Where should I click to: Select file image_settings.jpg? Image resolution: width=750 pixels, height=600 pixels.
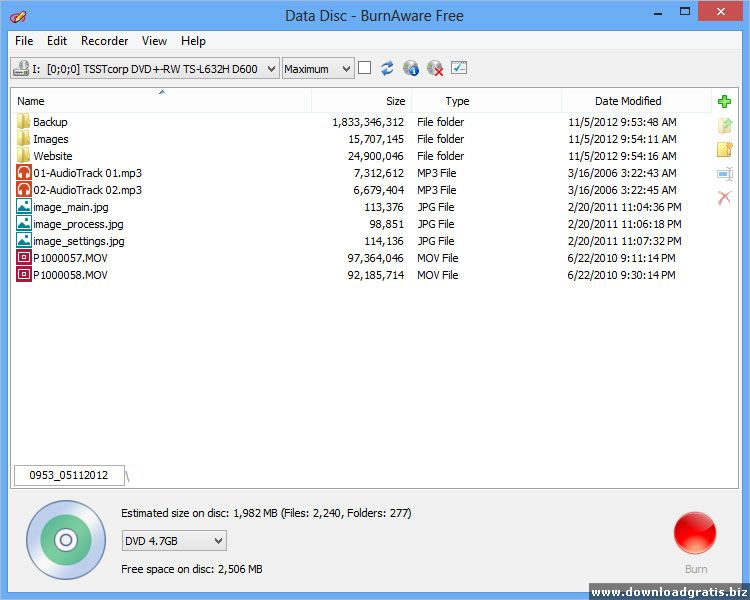coord(78,241)
